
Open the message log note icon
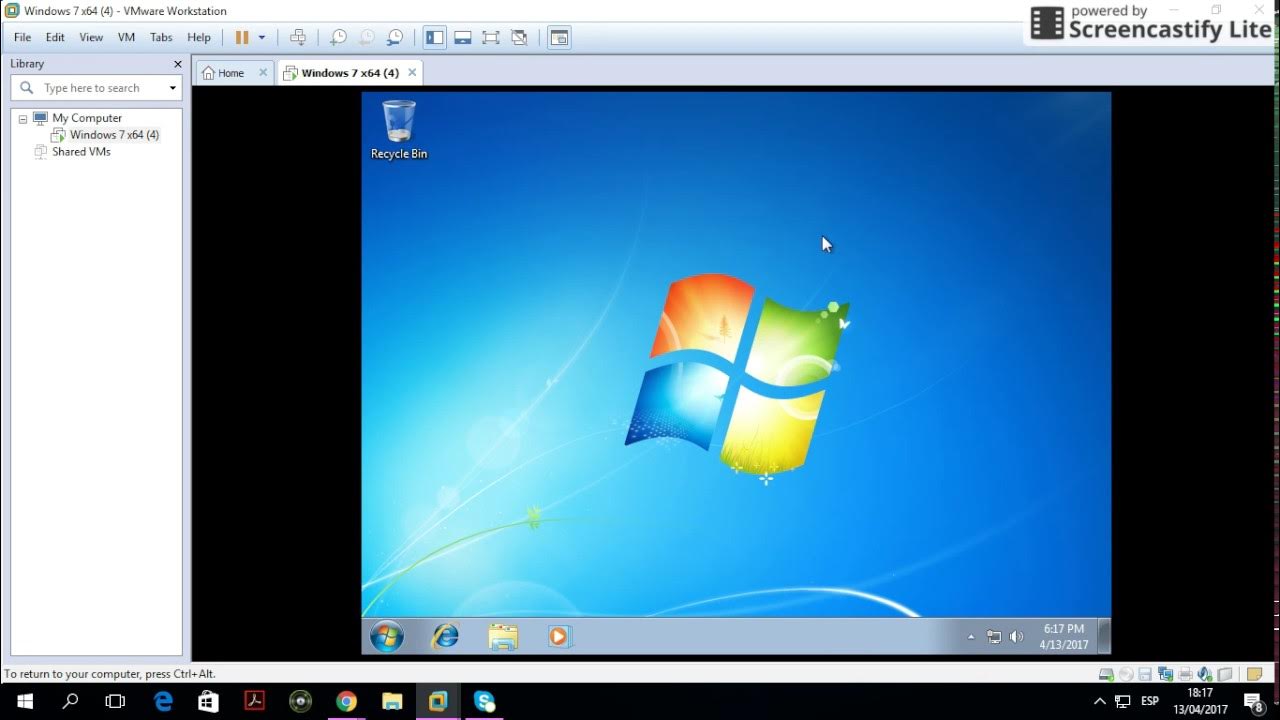tap(1255, 674)
